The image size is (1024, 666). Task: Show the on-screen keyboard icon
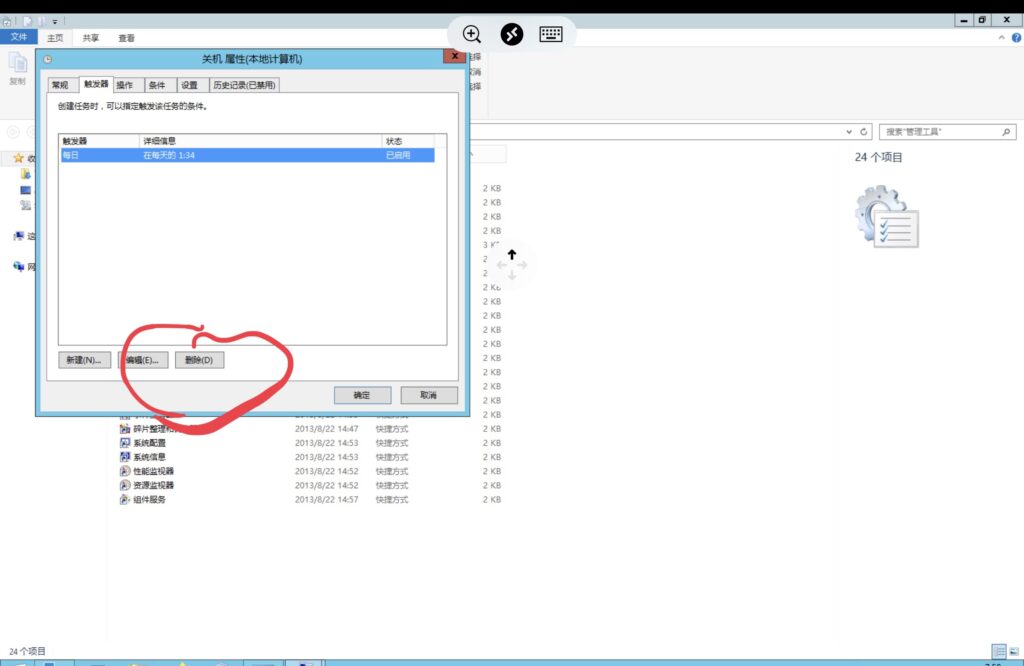(x=551, y=33)
